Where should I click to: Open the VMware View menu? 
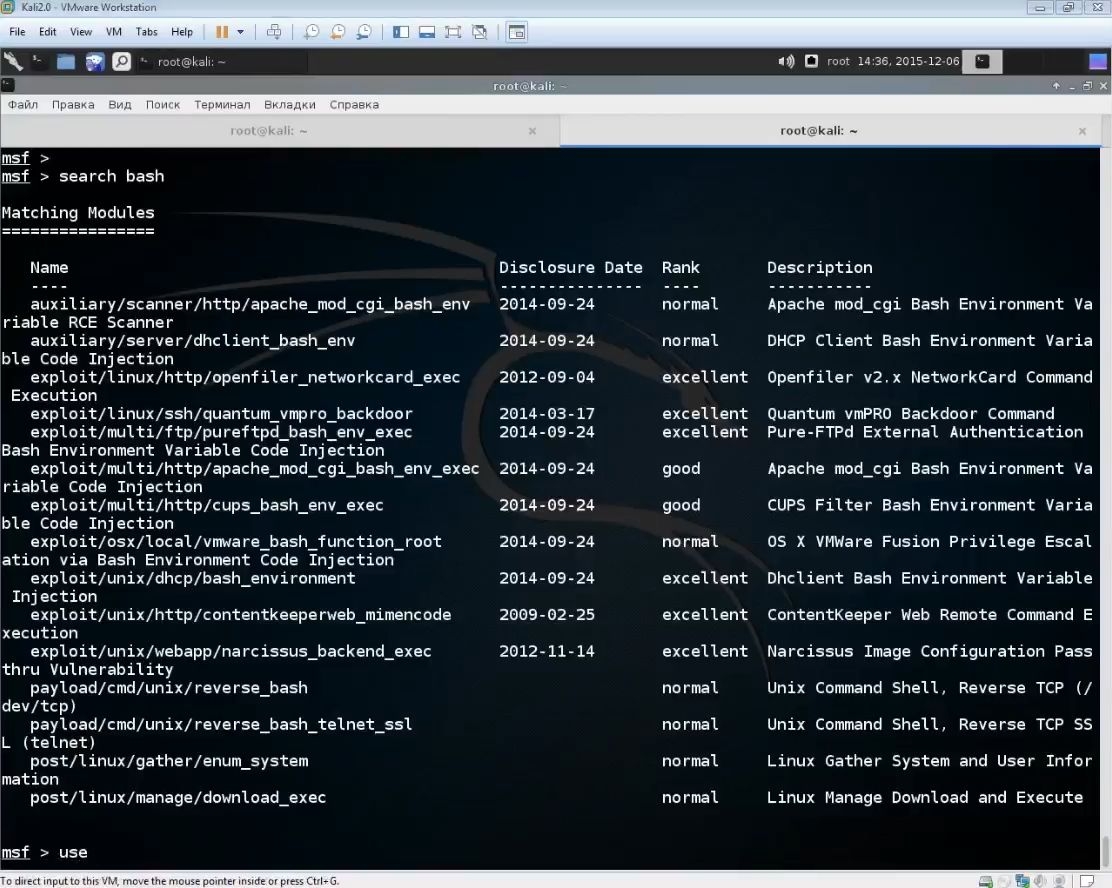click(81, 32)
